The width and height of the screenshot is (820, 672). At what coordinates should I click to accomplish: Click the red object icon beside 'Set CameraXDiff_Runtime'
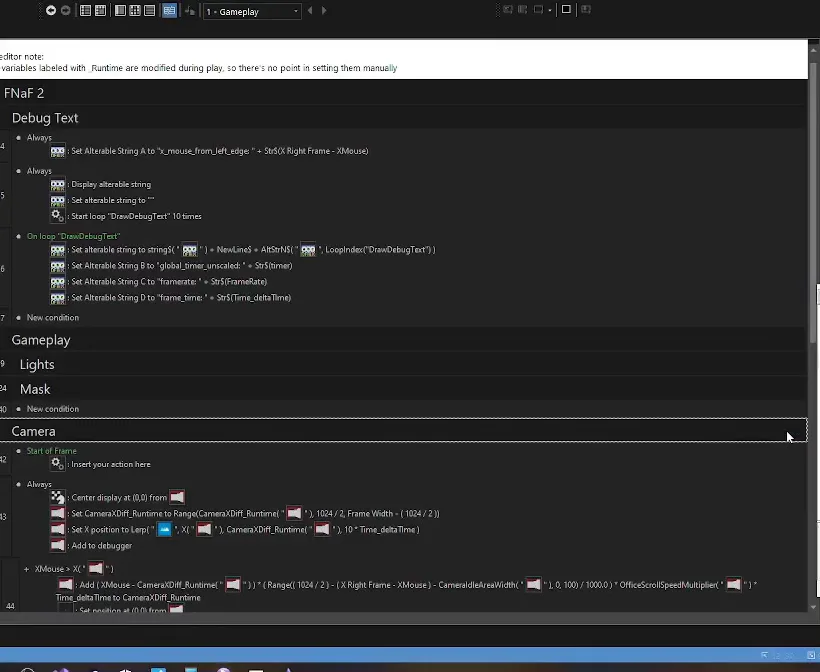pos(58,514)
